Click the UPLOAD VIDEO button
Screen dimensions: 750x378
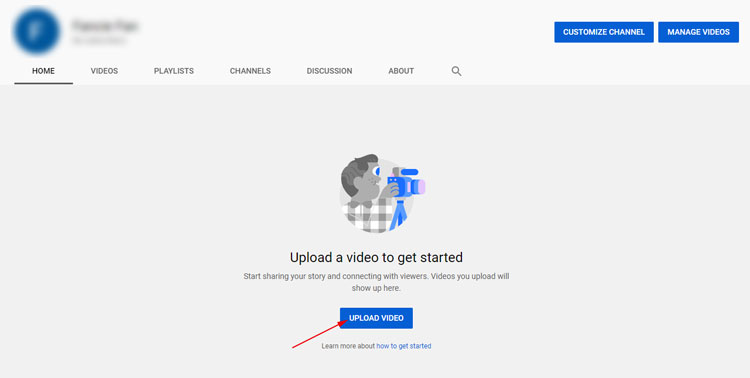[376, 318]
